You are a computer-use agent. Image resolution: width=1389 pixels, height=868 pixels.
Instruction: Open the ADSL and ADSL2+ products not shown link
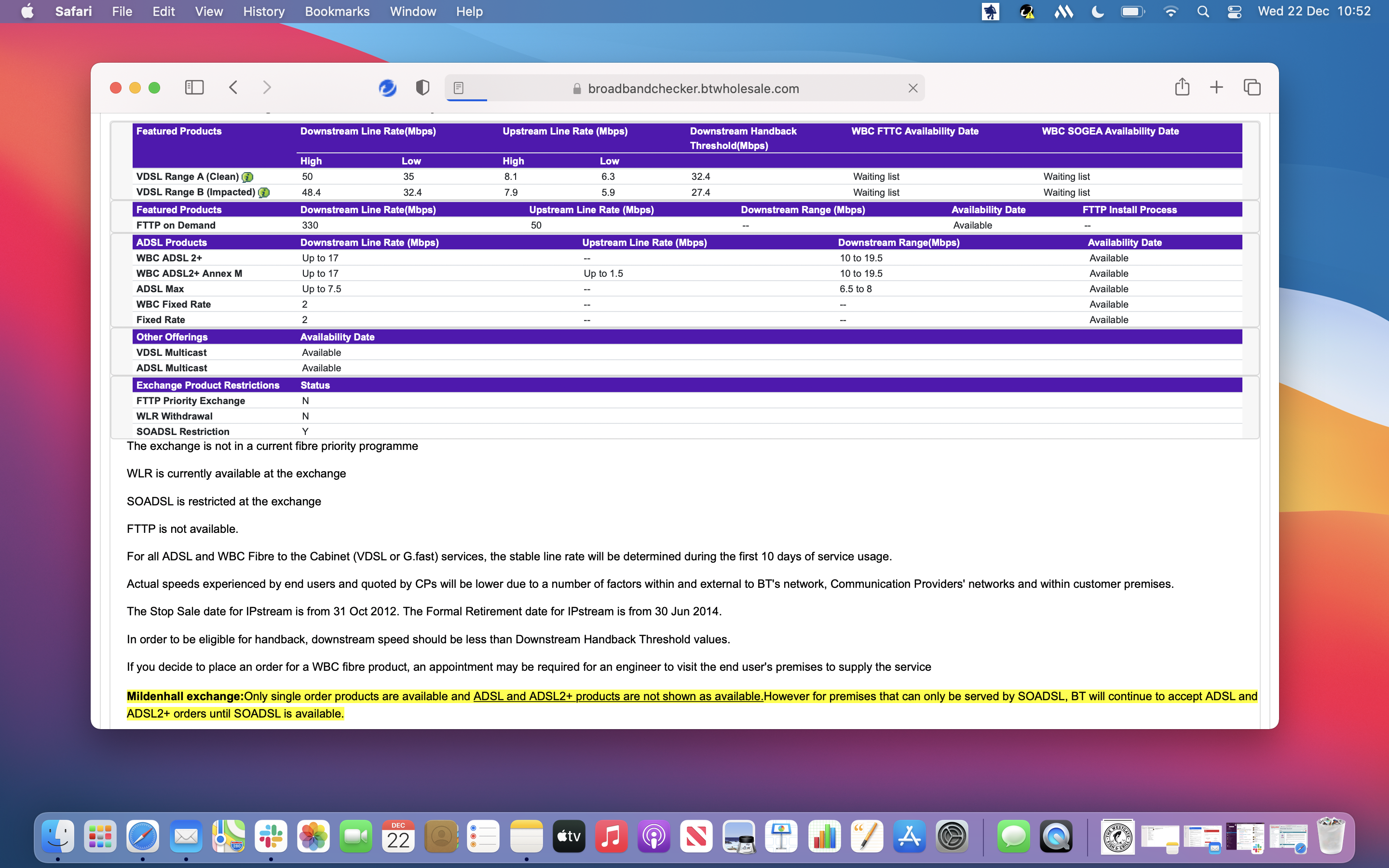618,696
